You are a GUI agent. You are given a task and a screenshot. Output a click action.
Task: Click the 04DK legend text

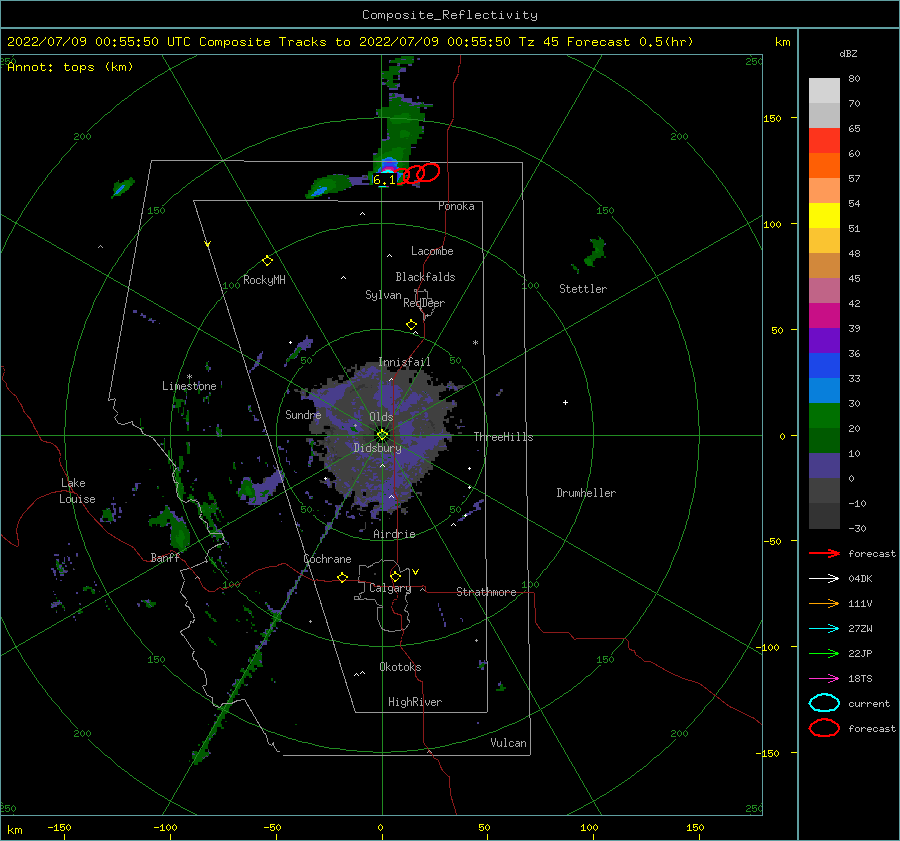pyautogui.click(x=860, y=579)
